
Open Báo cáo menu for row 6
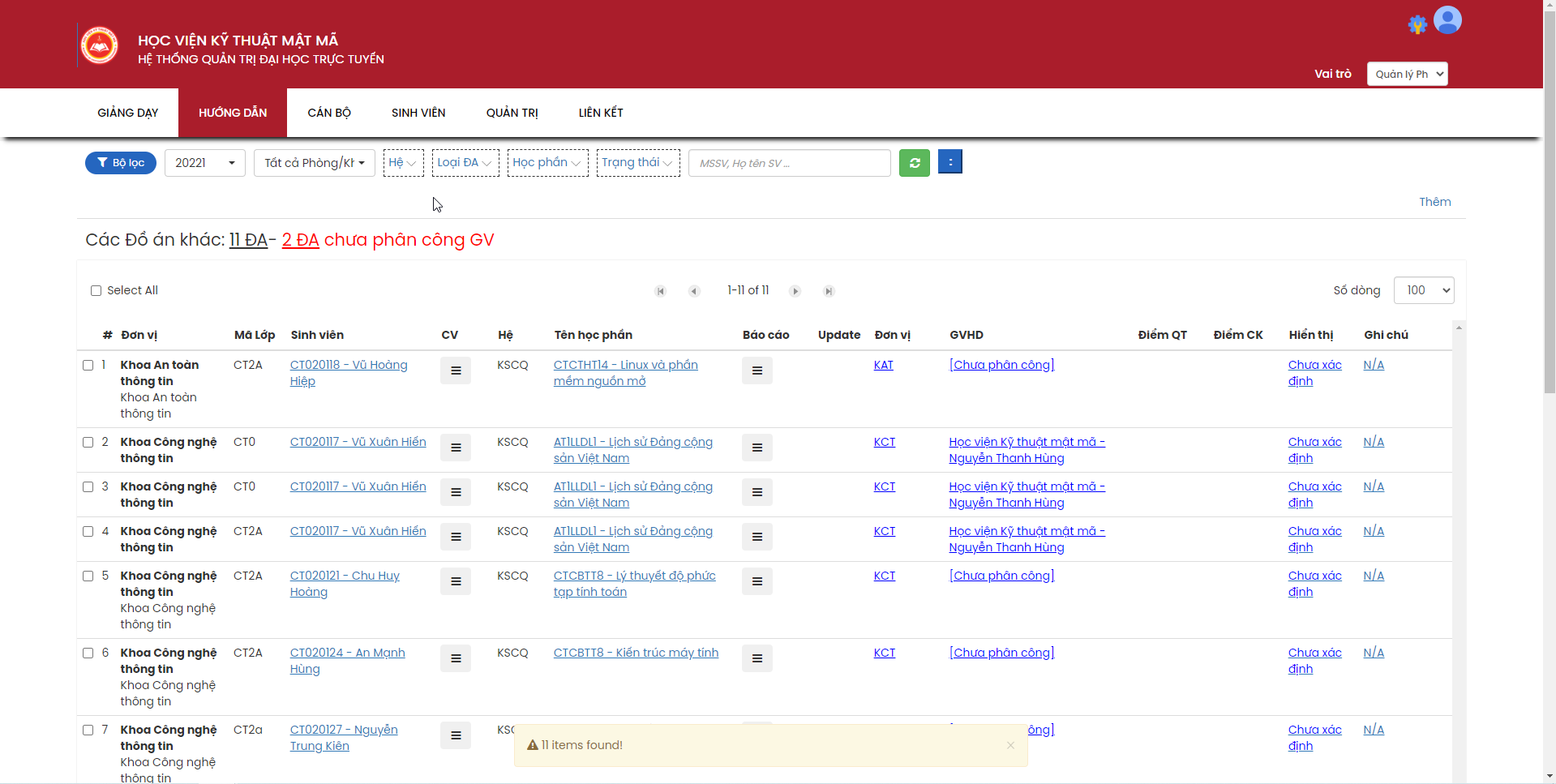757,658
